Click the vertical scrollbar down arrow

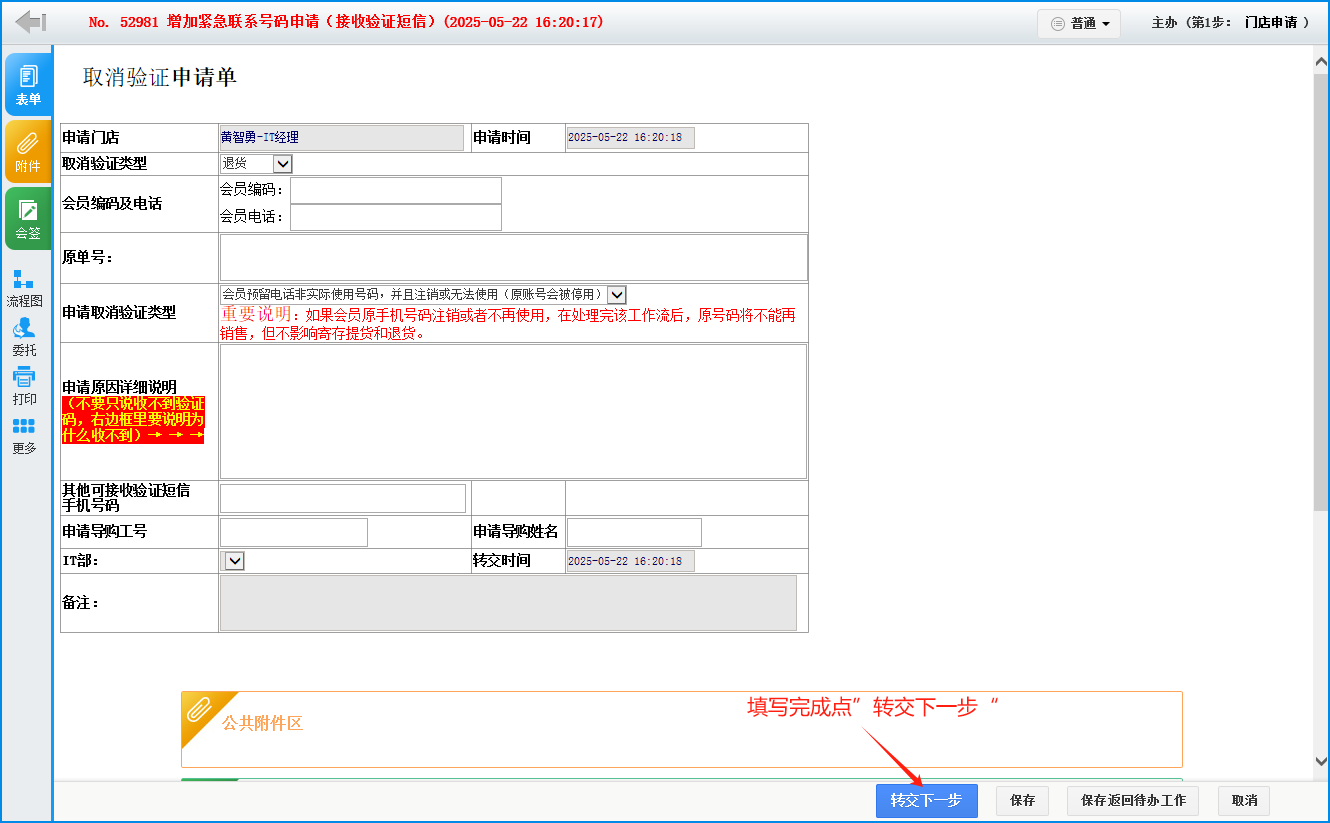[1320, 762]
